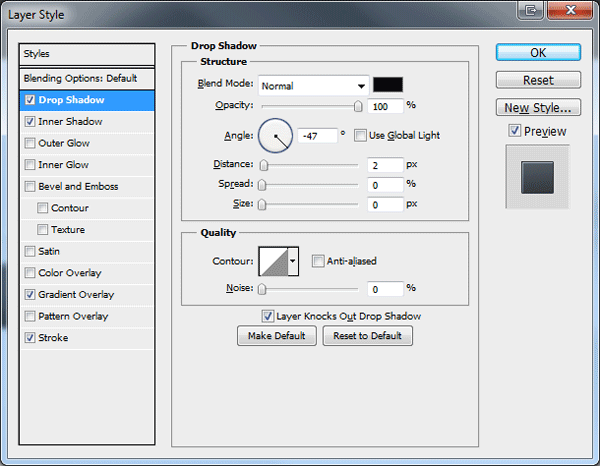Open Blending Options: Default

87,78
